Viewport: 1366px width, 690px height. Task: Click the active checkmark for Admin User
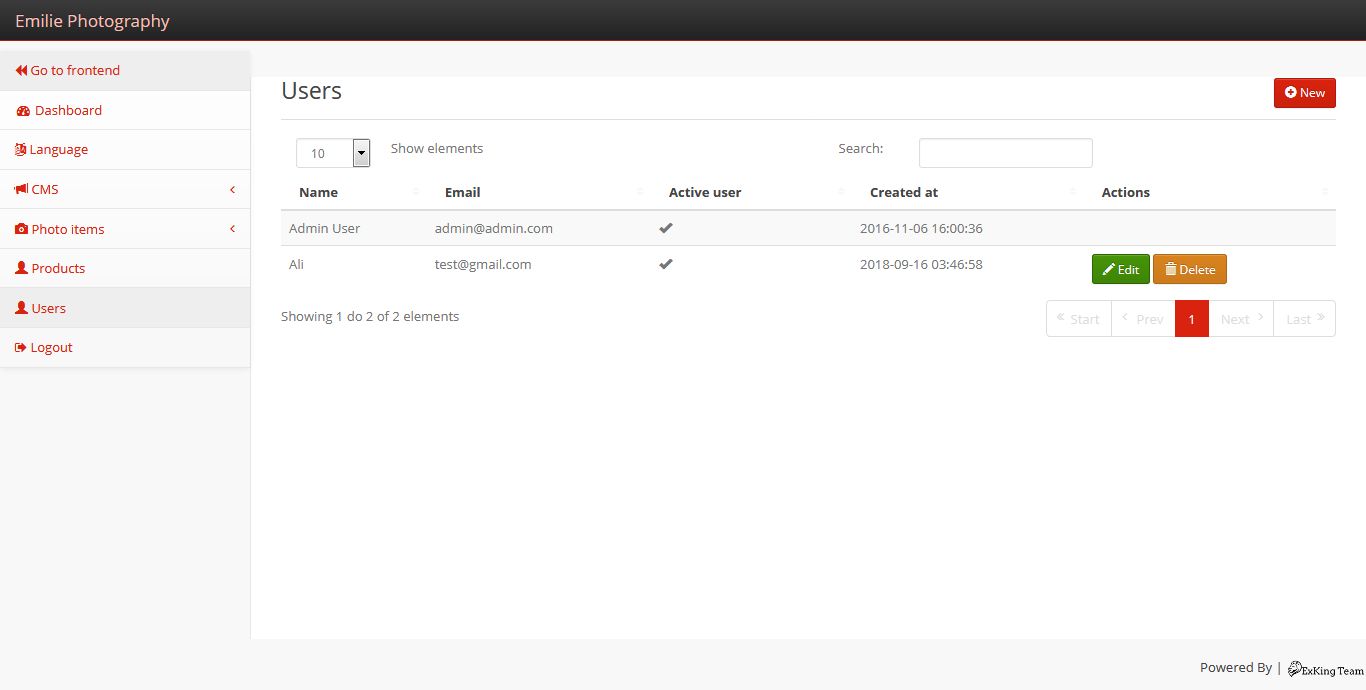[666, 228]
